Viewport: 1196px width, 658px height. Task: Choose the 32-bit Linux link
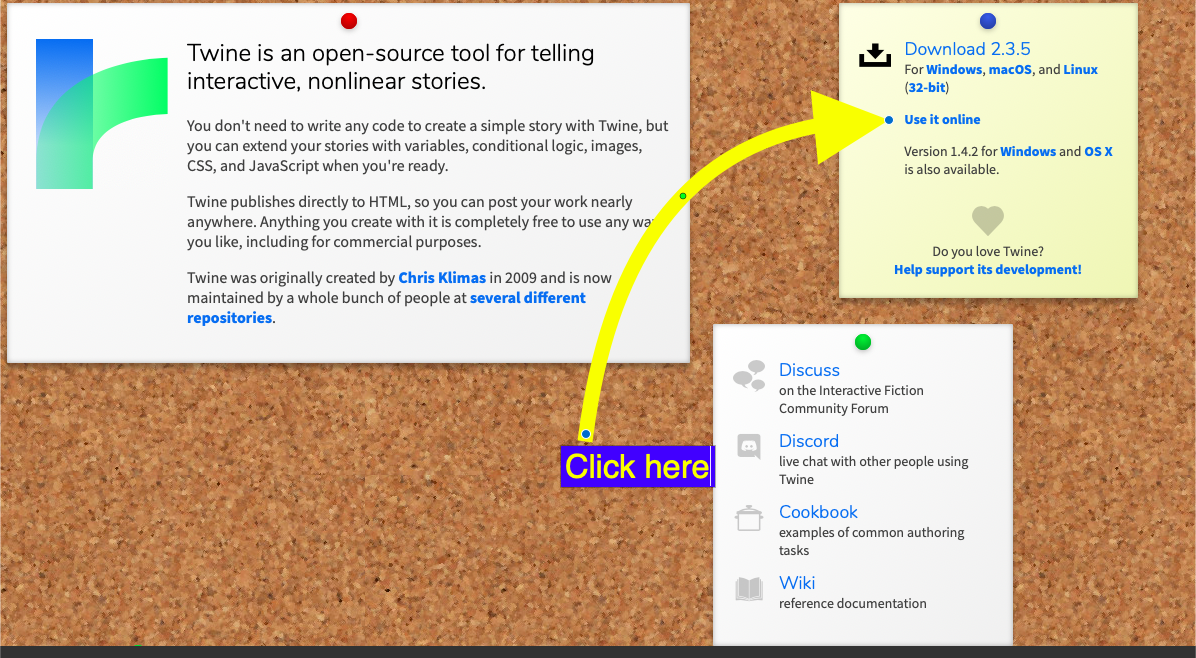(927, 88)
